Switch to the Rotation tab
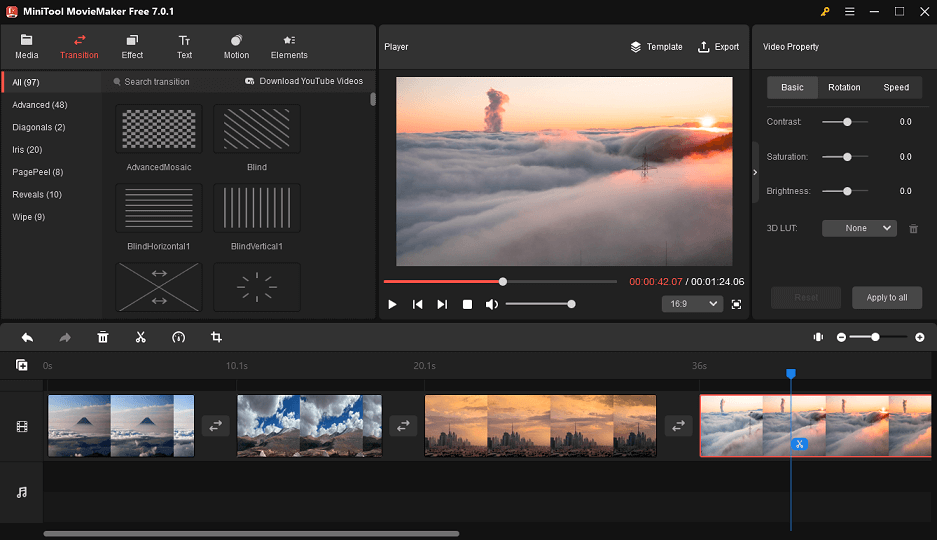 click(x=844, y=87)
